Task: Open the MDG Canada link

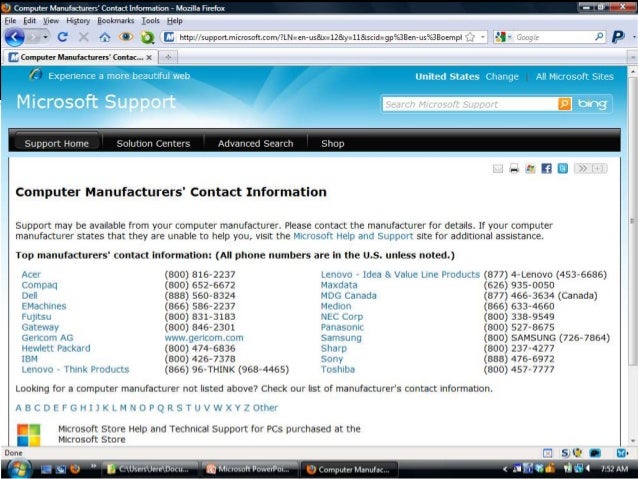Action: (x=349, y=296)
